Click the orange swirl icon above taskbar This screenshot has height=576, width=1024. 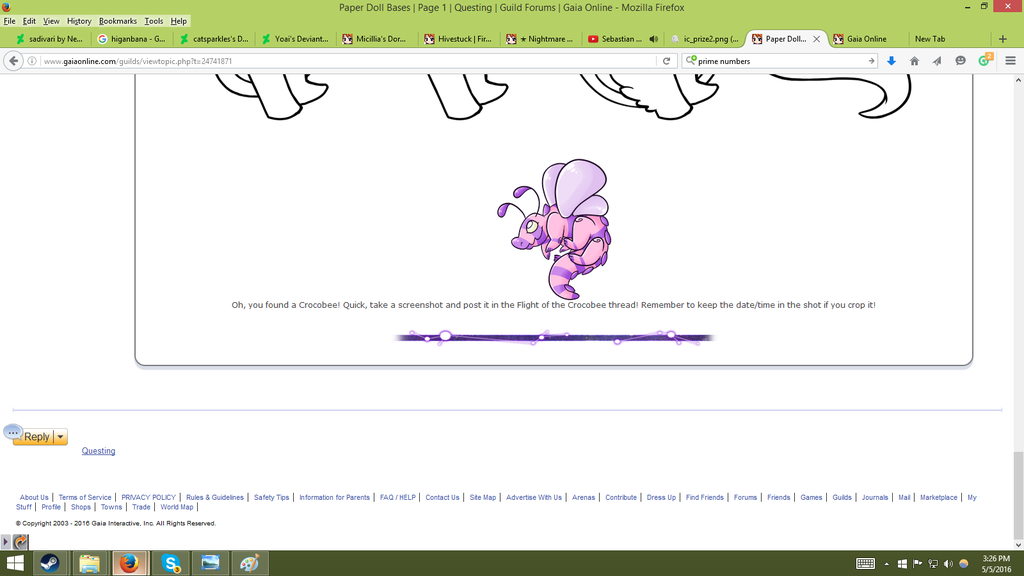tap(21, 541)
